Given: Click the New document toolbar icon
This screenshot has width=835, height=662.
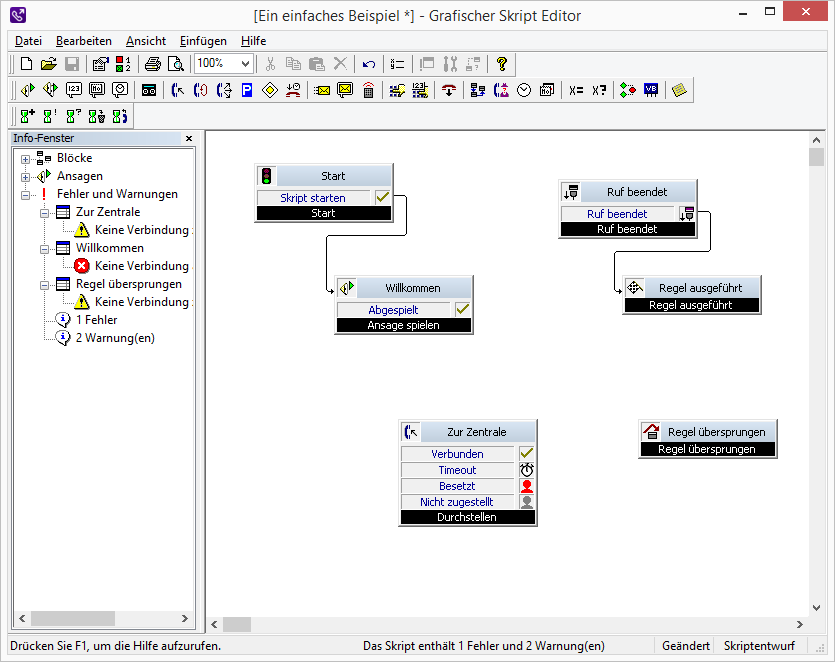Looking at the screenshot, I should coord(27,64).
